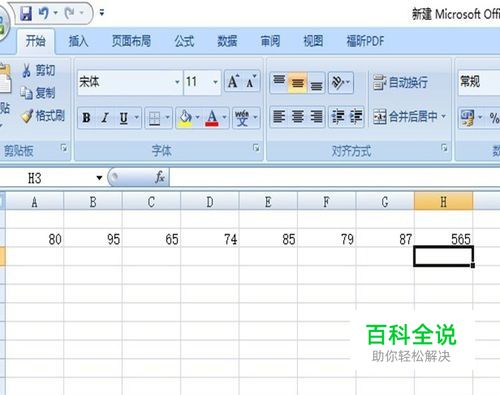Toggle 自动换行 wrap text

[400, 82]
